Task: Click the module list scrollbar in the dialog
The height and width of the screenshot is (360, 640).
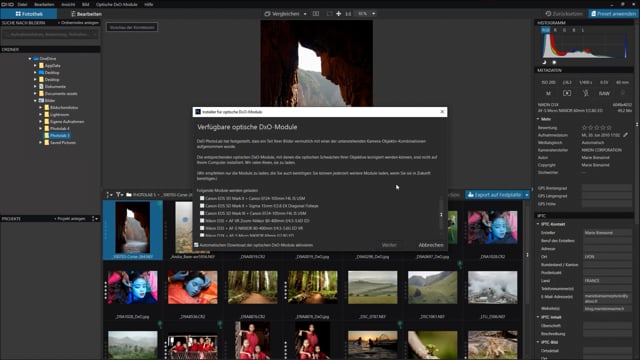Action: tap(441, 215)
